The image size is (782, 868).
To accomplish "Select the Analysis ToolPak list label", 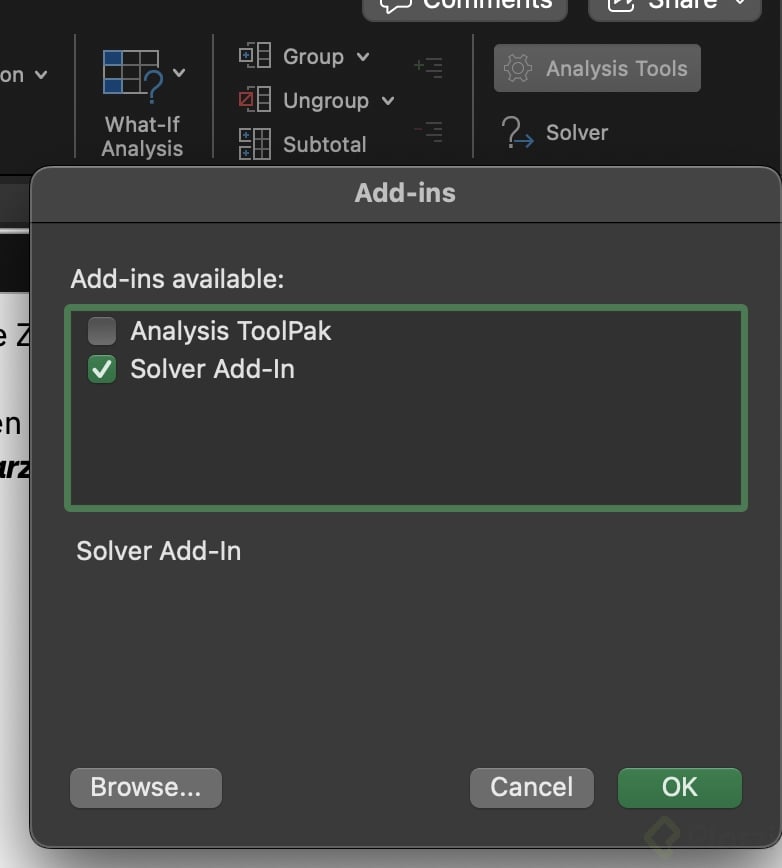I will pyautogui.click(x=230, y=331).
